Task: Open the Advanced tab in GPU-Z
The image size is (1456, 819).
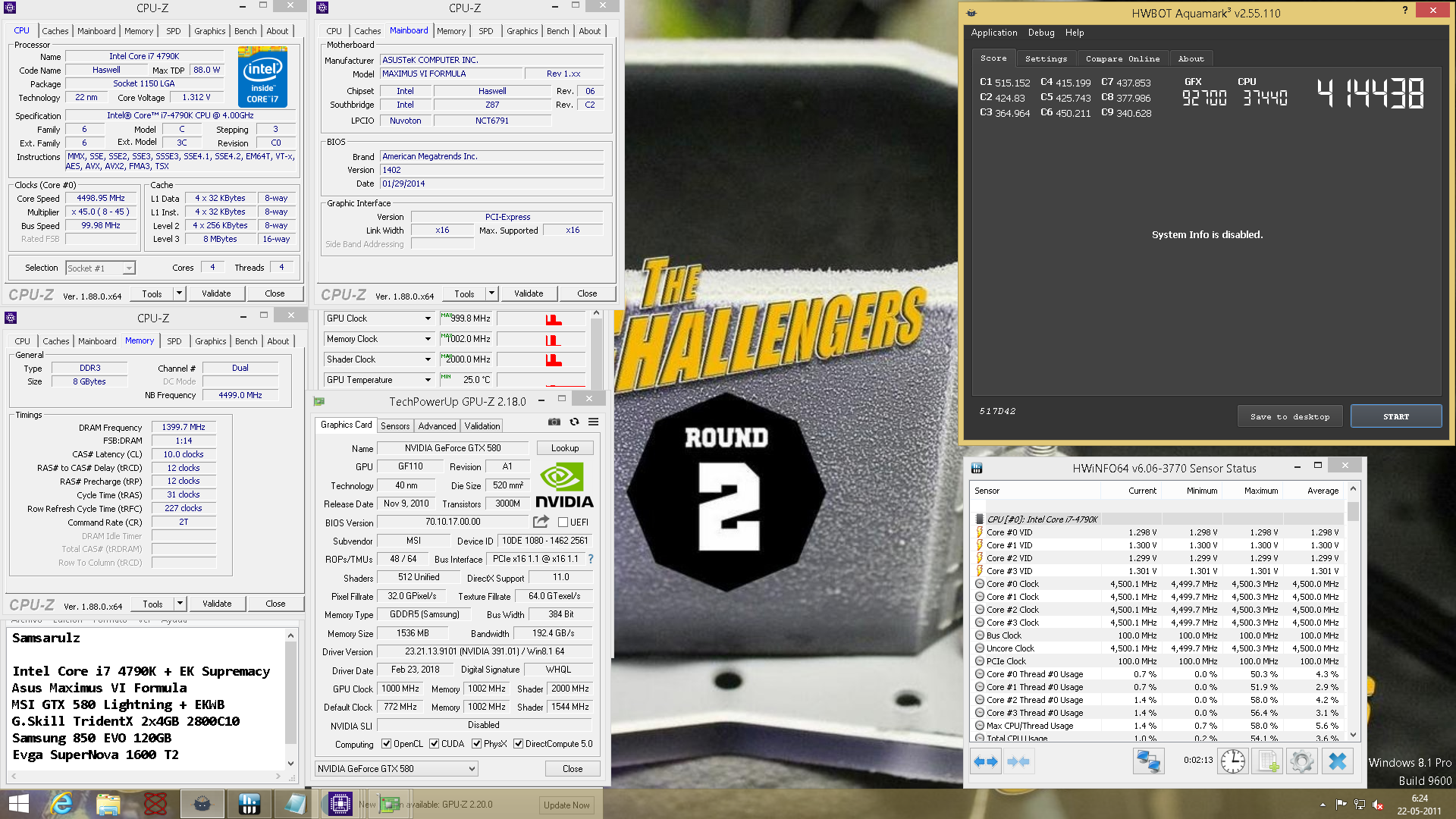Action: pos(438,426)
